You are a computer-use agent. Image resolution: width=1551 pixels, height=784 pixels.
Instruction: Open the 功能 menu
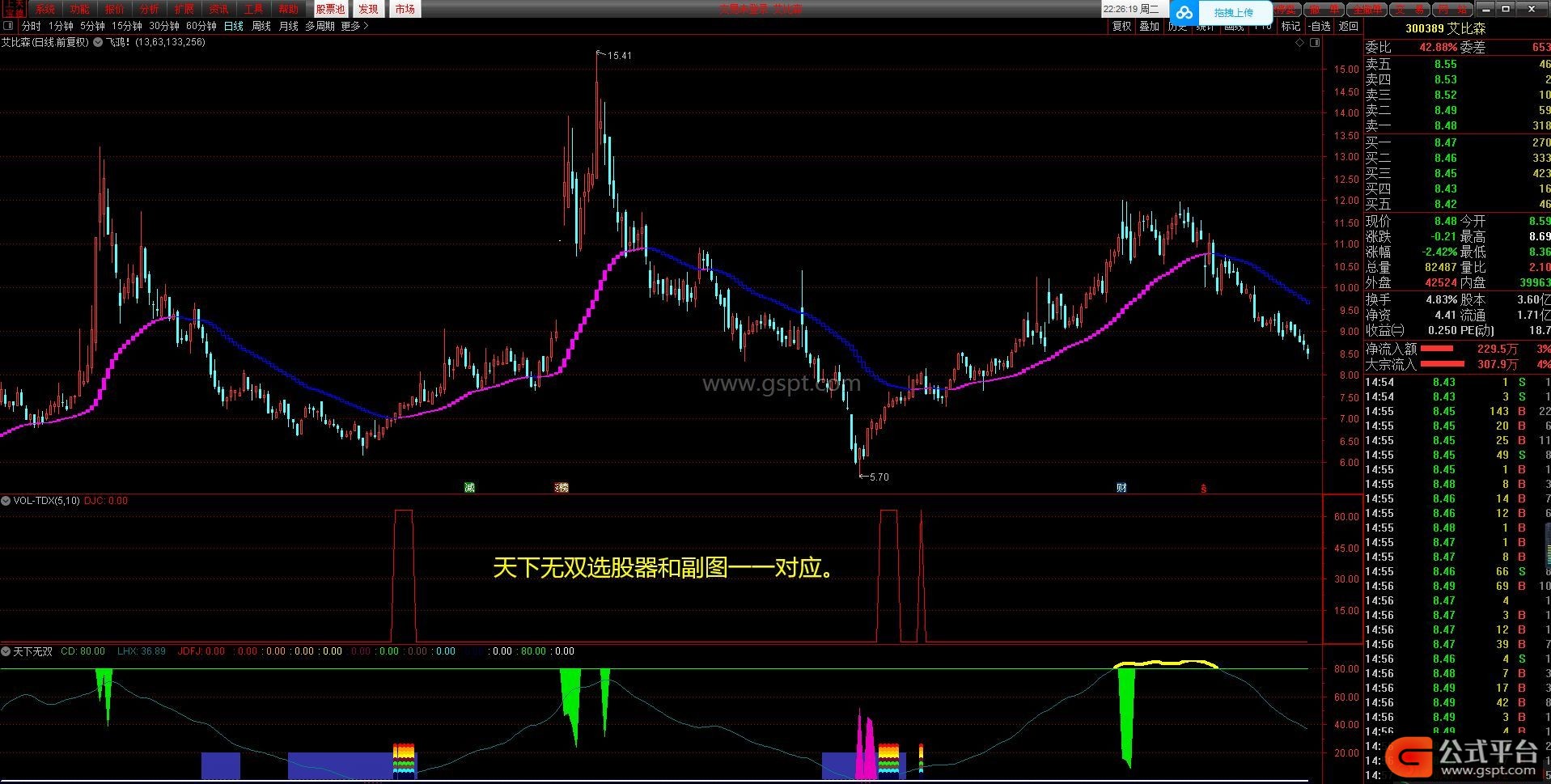click(79, 9)
